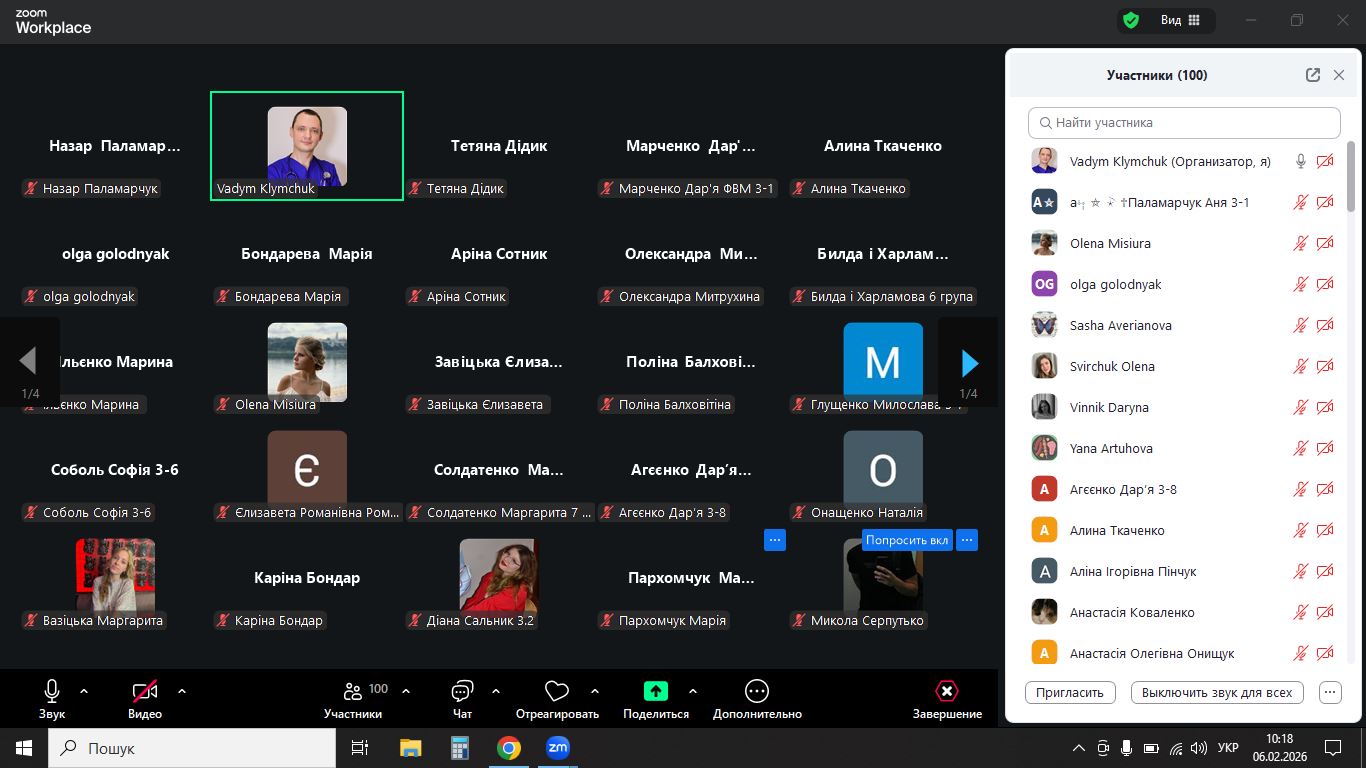Select the Онащенко Наталія tile with O avatar
Image resolution: width=1366 pixels, height=768 pixels.
point(883,470)
